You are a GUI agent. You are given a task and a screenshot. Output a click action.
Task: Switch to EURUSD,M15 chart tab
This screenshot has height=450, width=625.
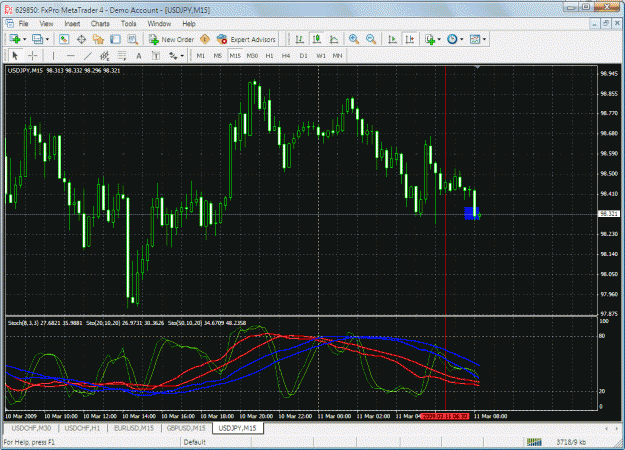pos(134,428)
